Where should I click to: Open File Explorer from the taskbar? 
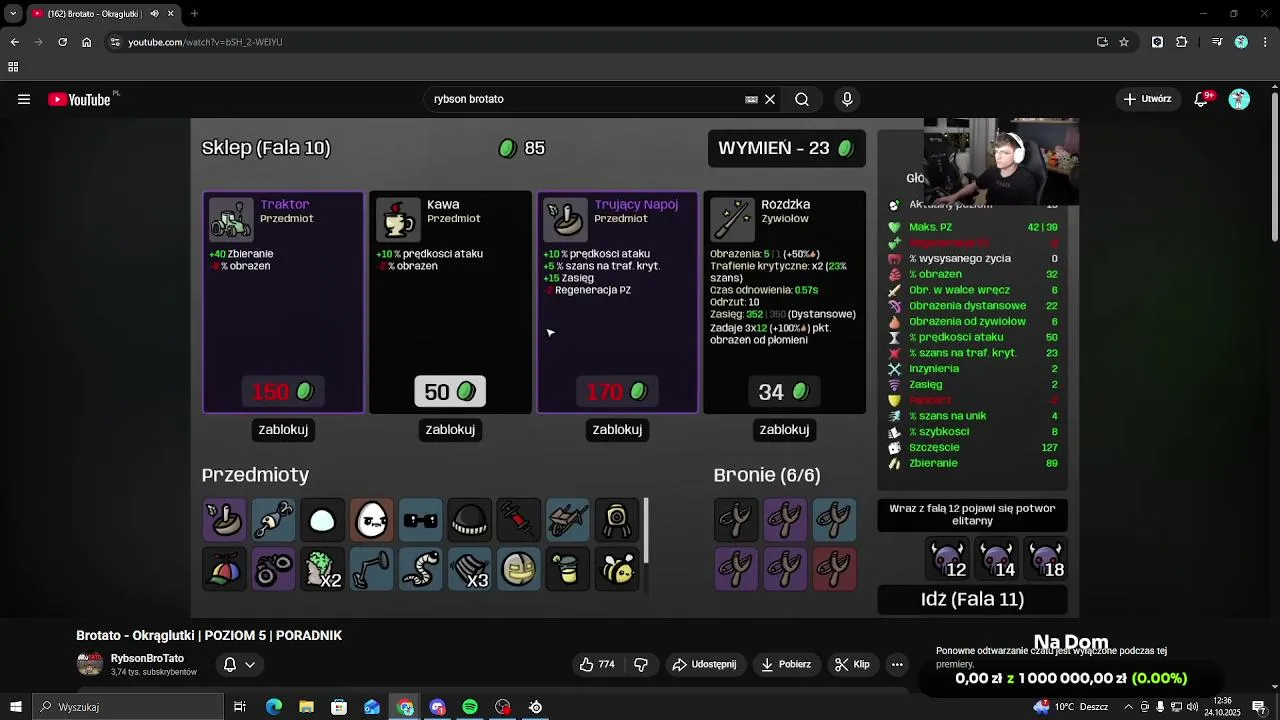click(306, 707)
